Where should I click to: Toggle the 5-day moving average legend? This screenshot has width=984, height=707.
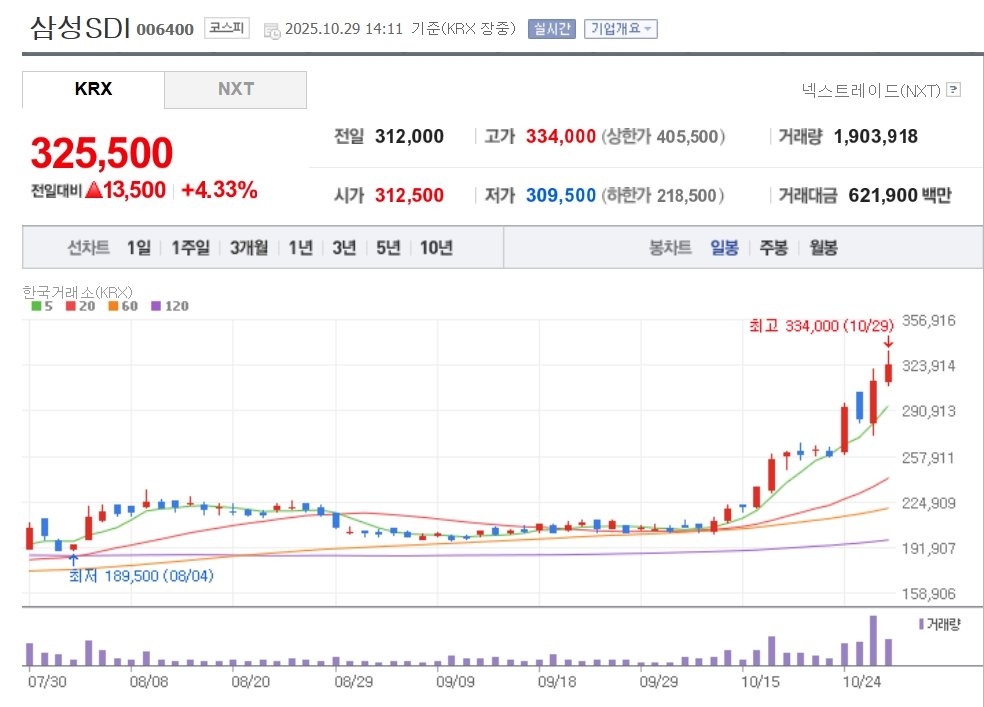(43, 306)
